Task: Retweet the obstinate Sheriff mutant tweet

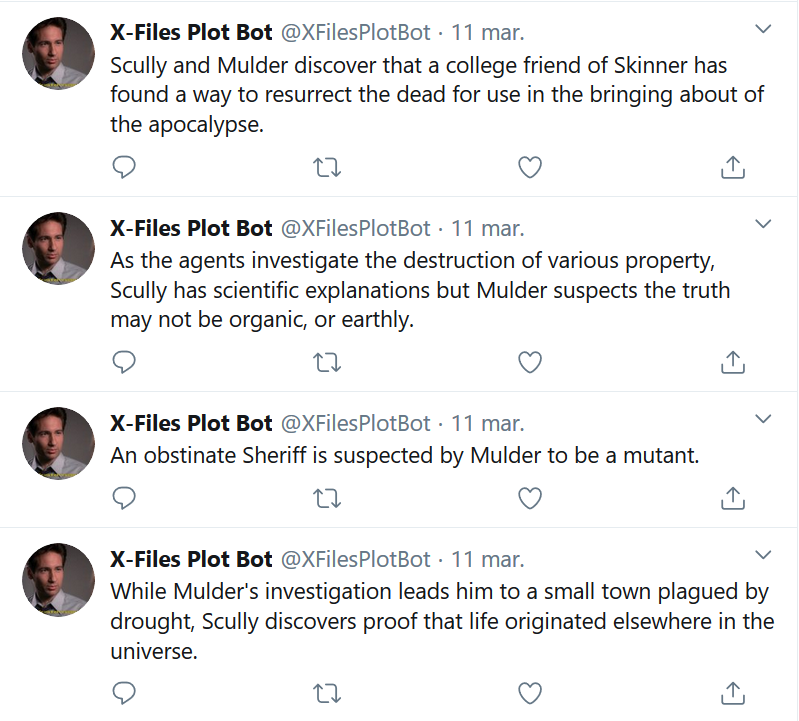Action: 327,498
